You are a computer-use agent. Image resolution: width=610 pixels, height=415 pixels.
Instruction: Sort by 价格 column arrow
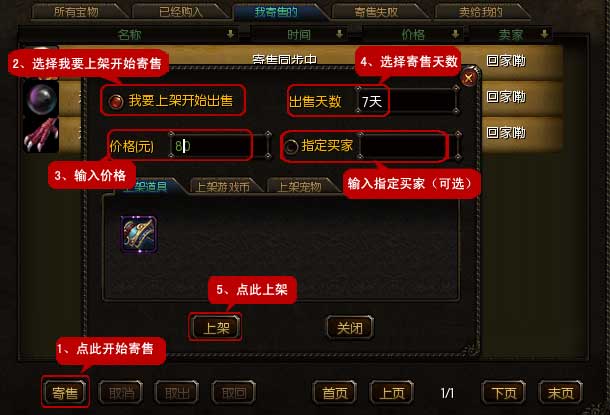point(455,35)
